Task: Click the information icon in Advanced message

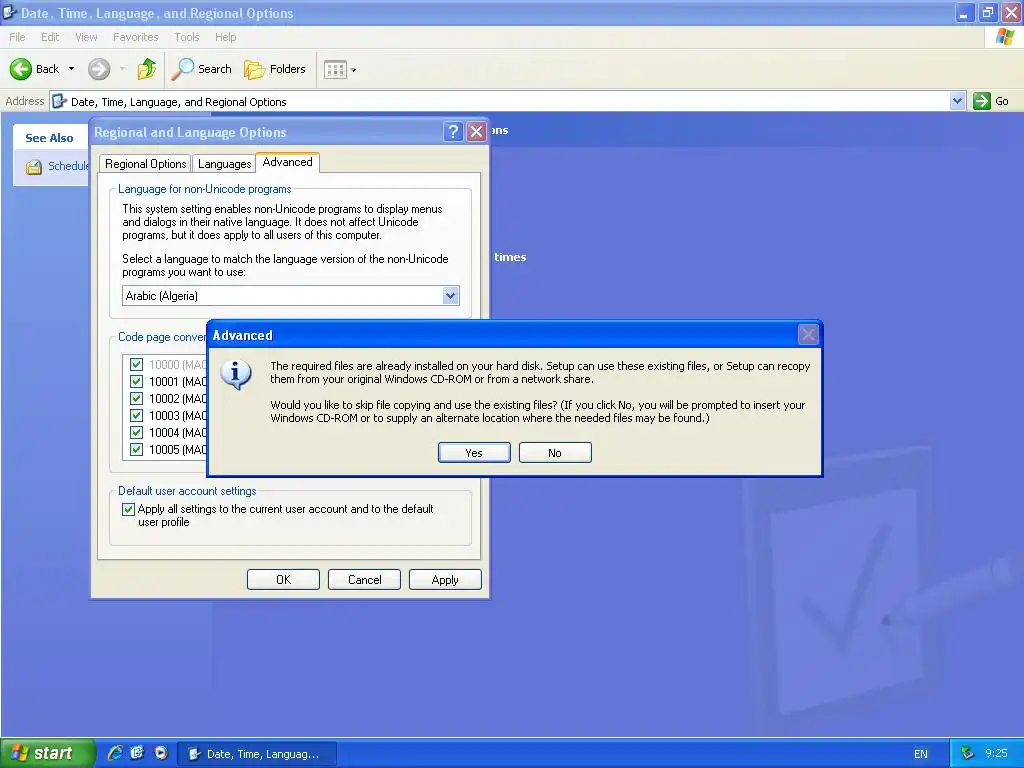Action: (236, 374)
